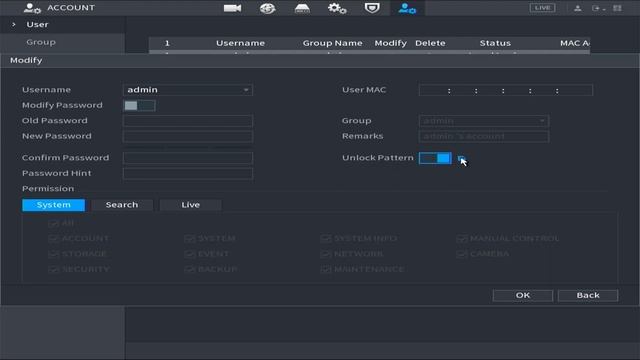Click the grid layout icon at top right
Screen dimensions: 640x360
(x=617, y=8)
